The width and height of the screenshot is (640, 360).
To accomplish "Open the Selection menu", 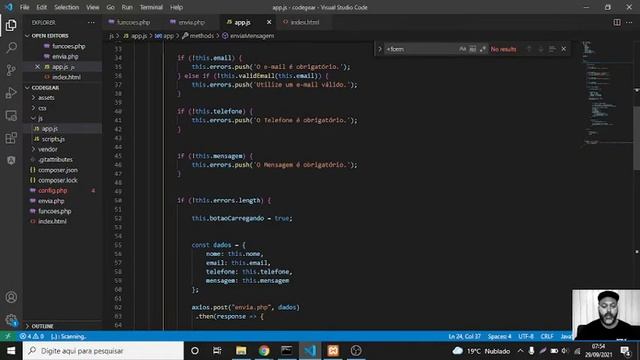I will (67, 7).
